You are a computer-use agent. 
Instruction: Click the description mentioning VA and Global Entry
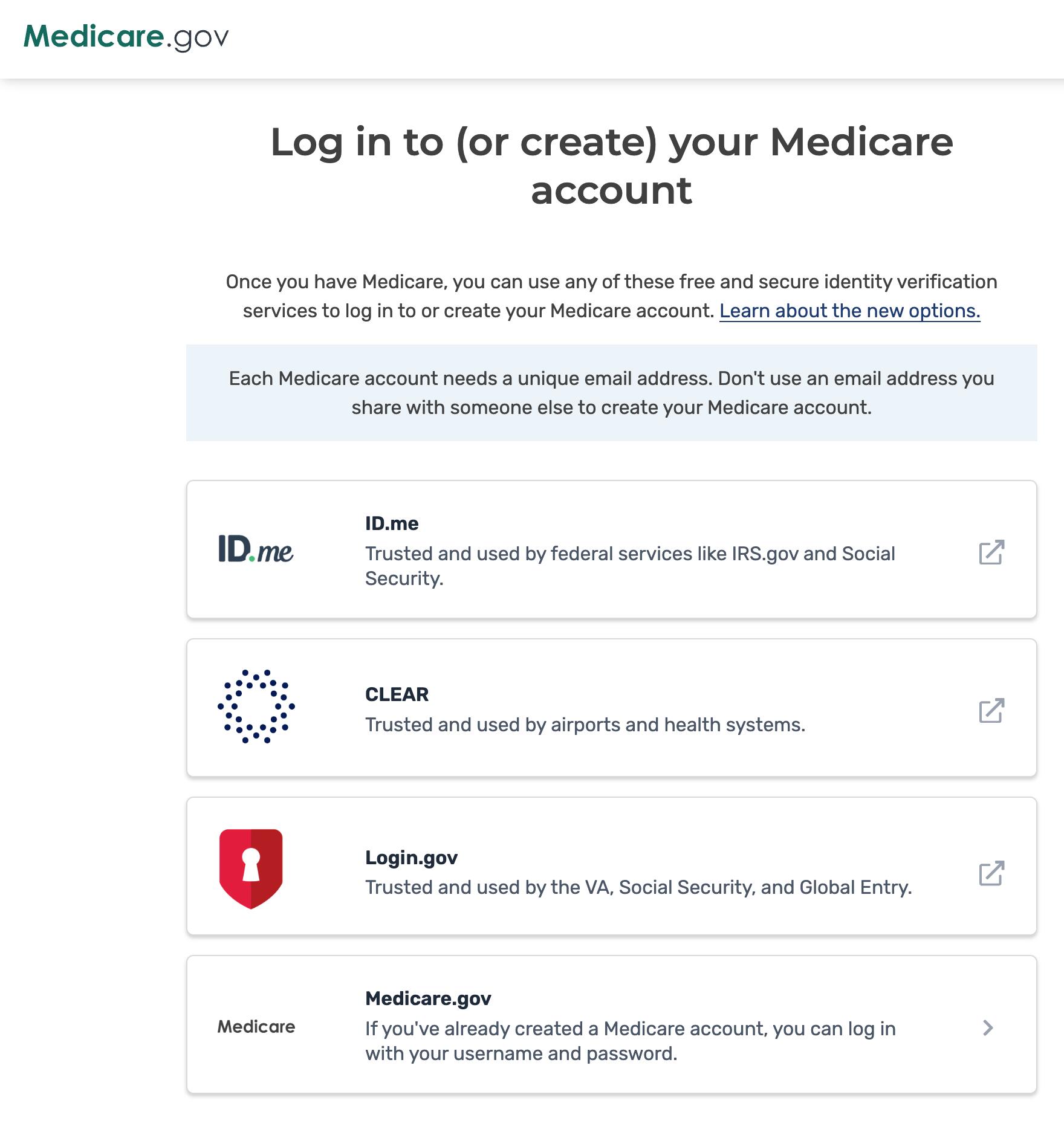[638, 887]
